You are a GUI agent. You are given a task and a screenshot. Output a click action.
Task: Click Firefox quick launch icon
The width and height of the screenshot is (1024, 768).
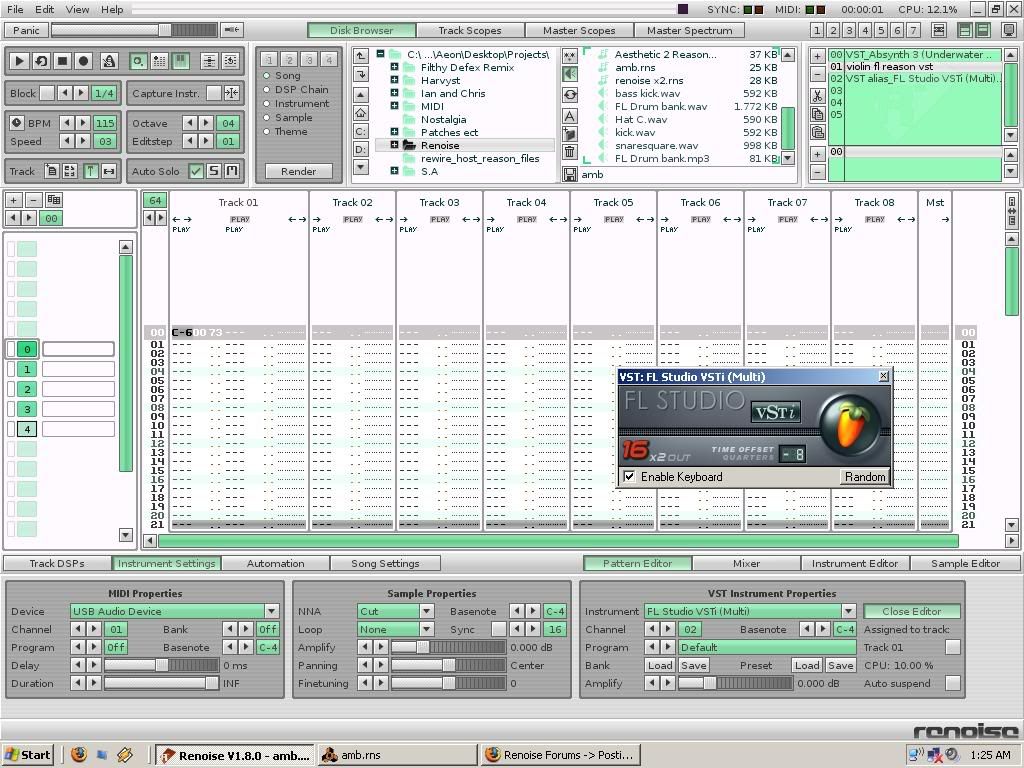point(79,755)
